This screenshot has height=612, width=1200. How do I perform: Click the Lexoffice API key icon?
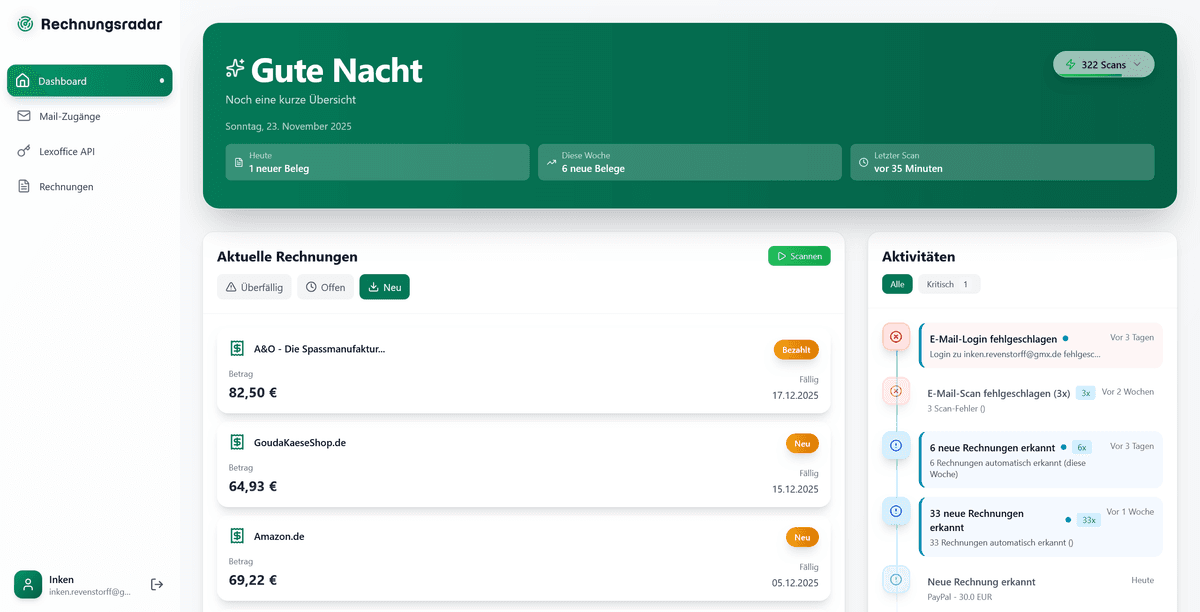[x=22, y=151]
